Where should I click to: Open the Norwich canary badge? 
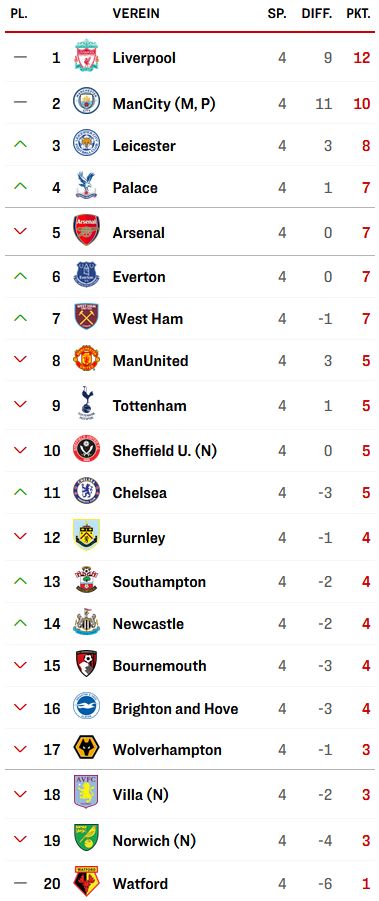(86, 838)
